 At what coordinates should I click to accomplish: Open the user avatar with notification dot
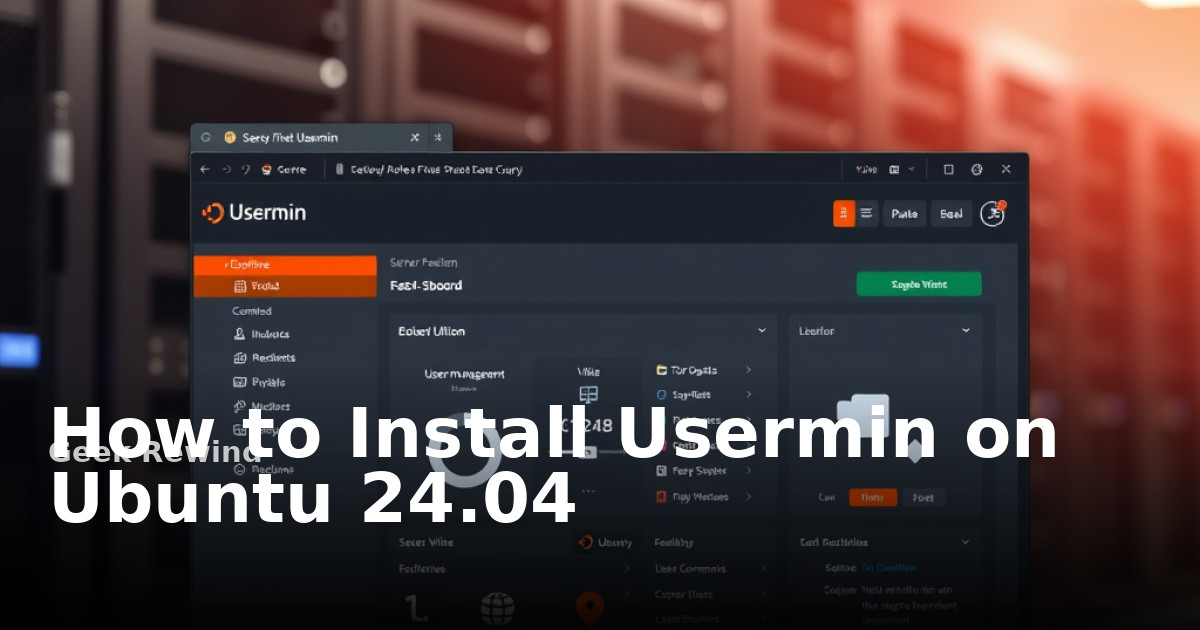(x=992, y=212)
